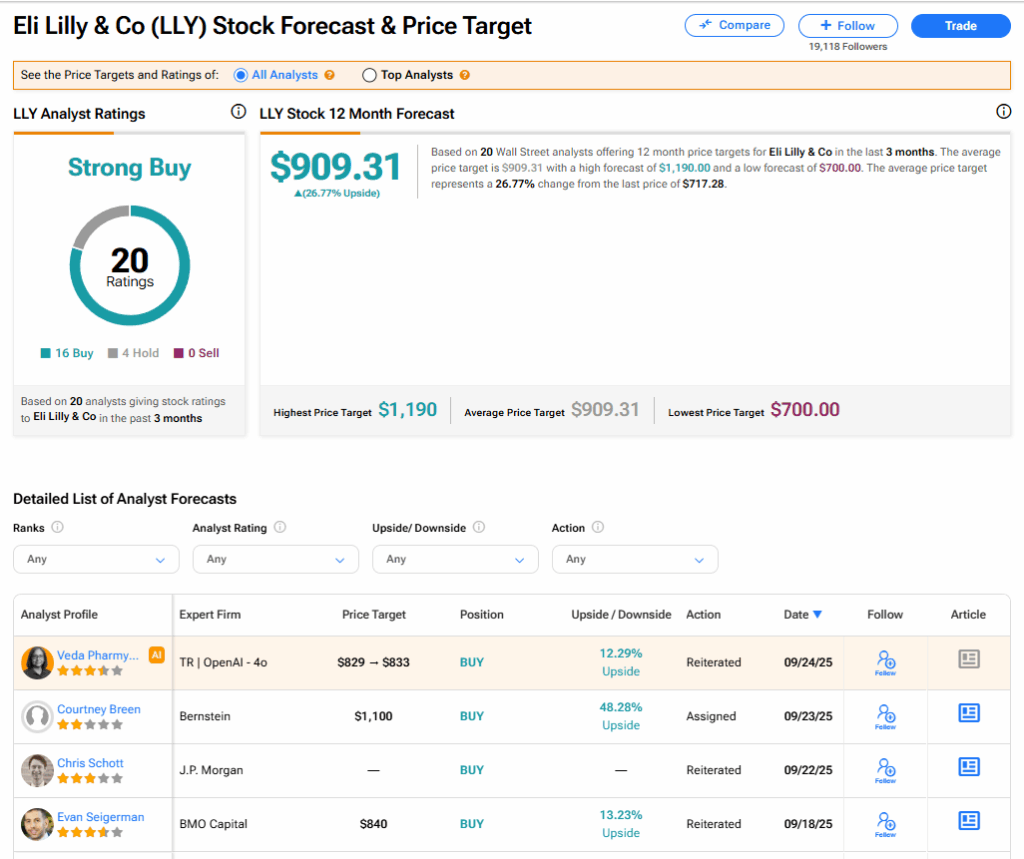Click the Upside / Downside column header
This screenshot has height=859, width=1024.
click(x=621, y=614)
